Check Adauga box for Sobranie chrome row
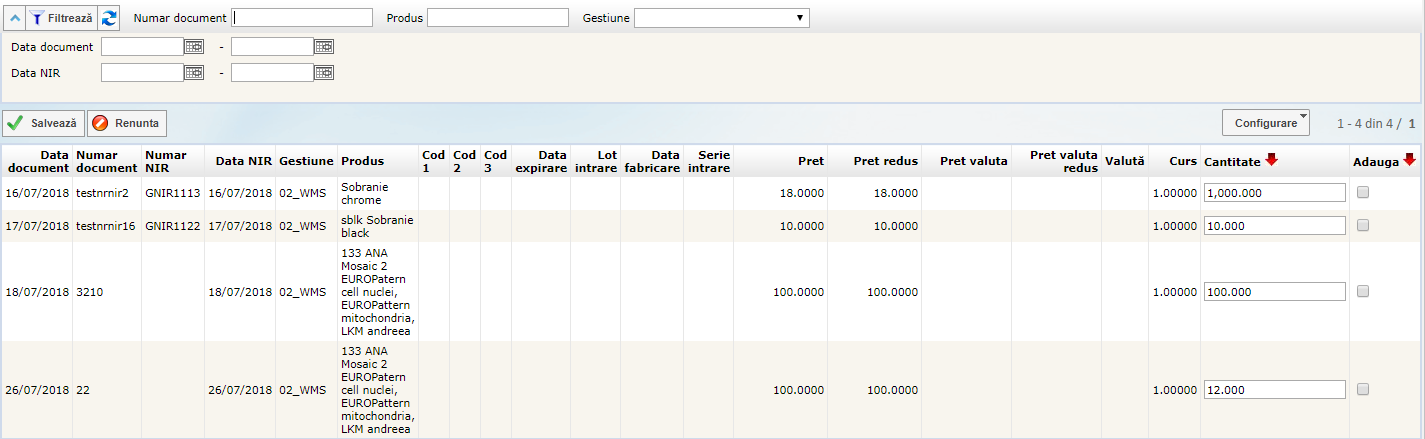The image size is (1425, 439). [x=1362, y=194]
